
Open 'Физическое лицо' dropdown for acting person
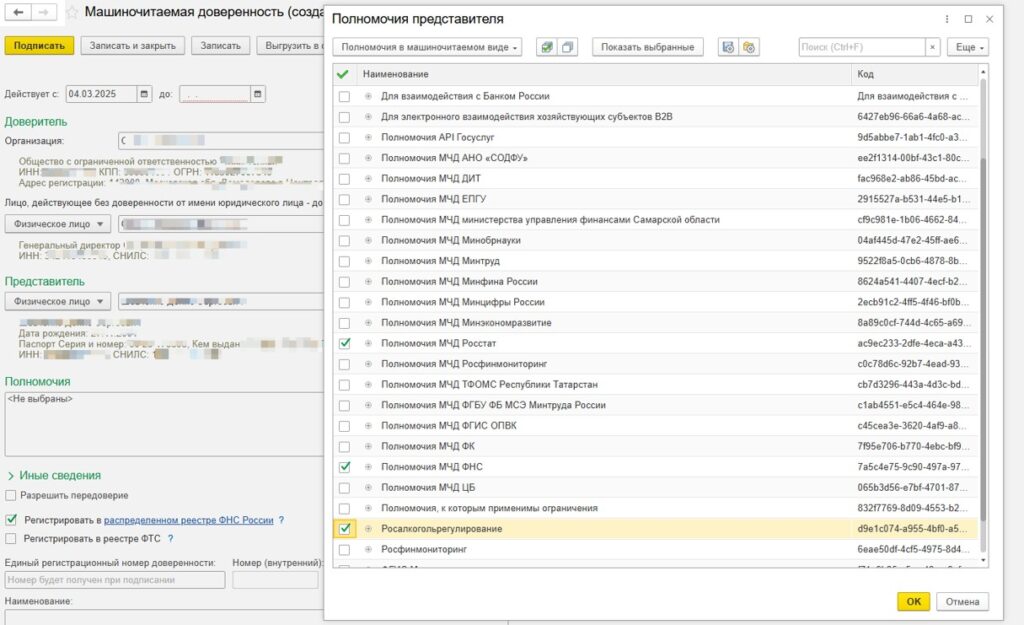(x=58, y=224)
